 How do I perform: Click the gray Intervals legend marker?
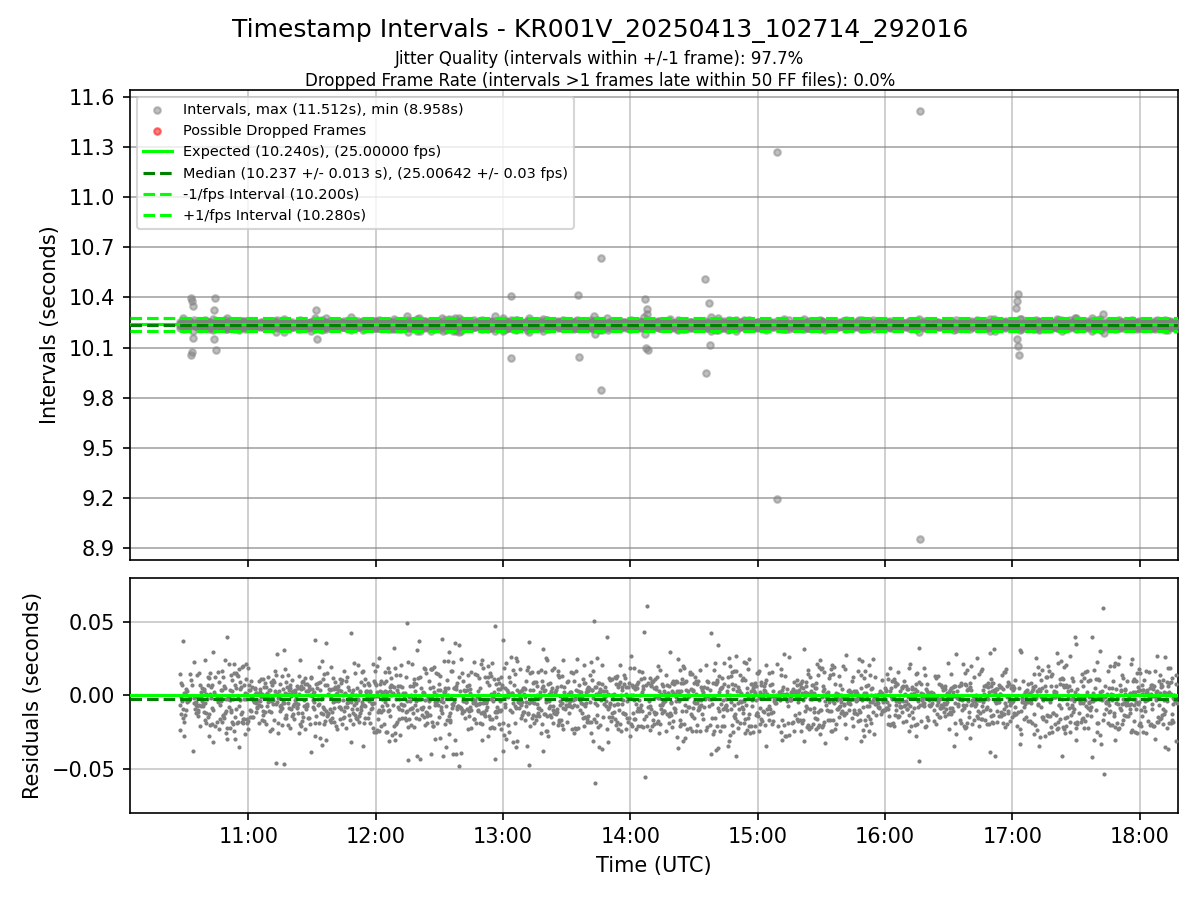coord(157,110)
